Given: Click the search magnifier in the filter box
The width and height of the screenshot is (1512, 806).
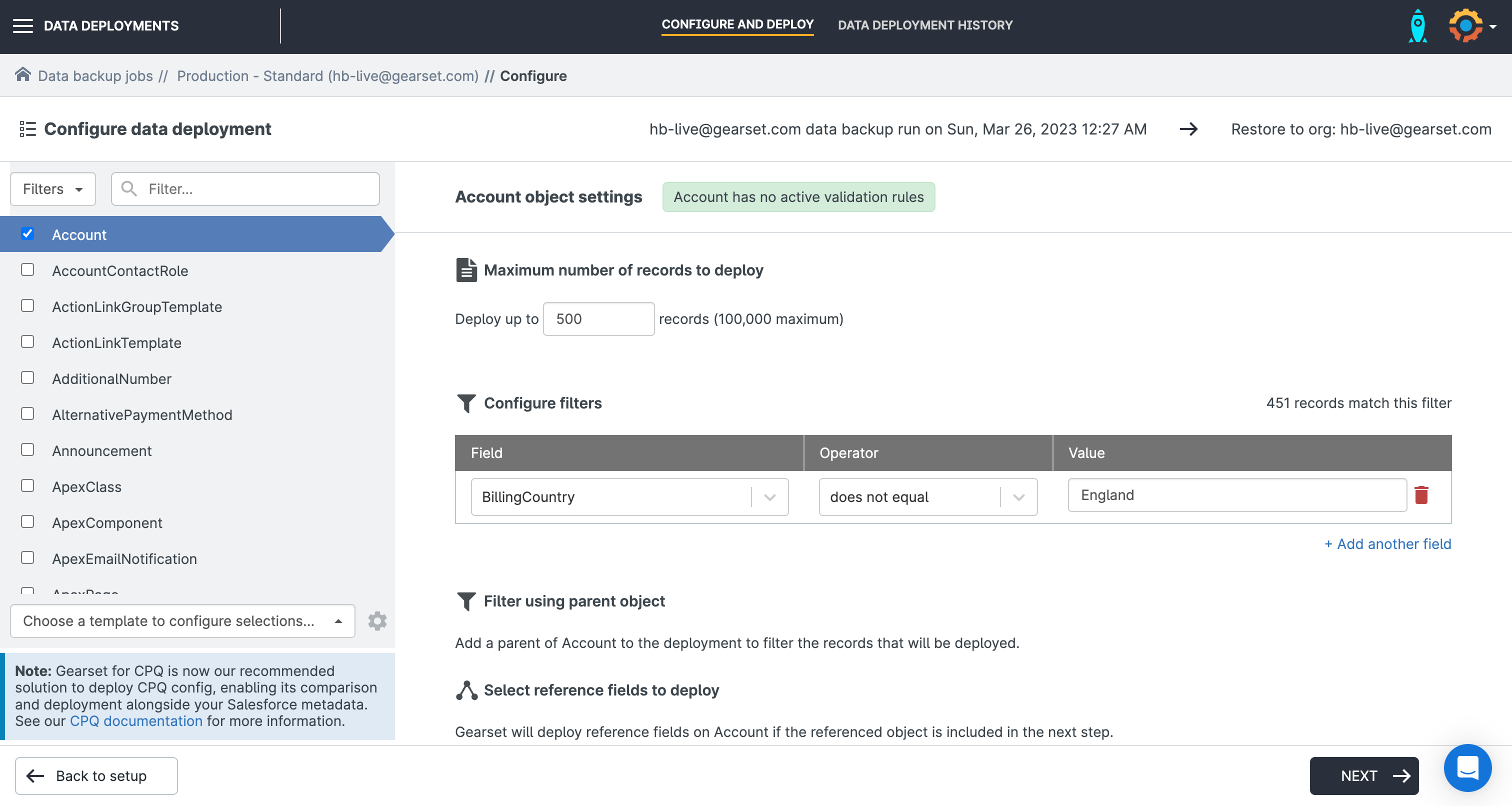Looking at the screenshot, I should point(128,188).
